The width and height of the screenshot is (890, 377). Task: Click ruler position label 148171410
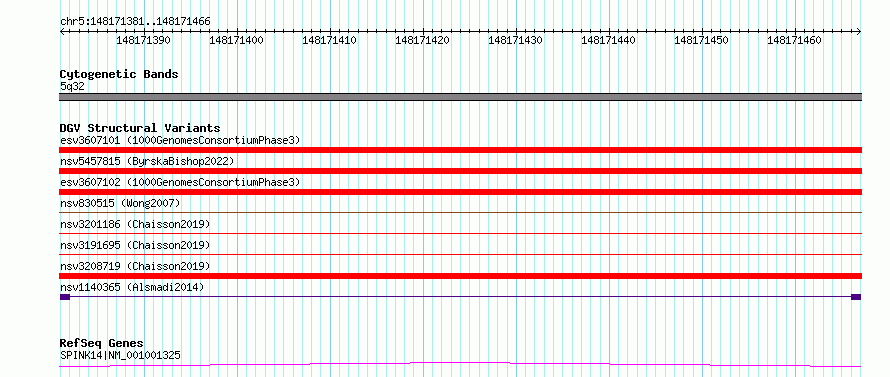[x=329, y=40]
